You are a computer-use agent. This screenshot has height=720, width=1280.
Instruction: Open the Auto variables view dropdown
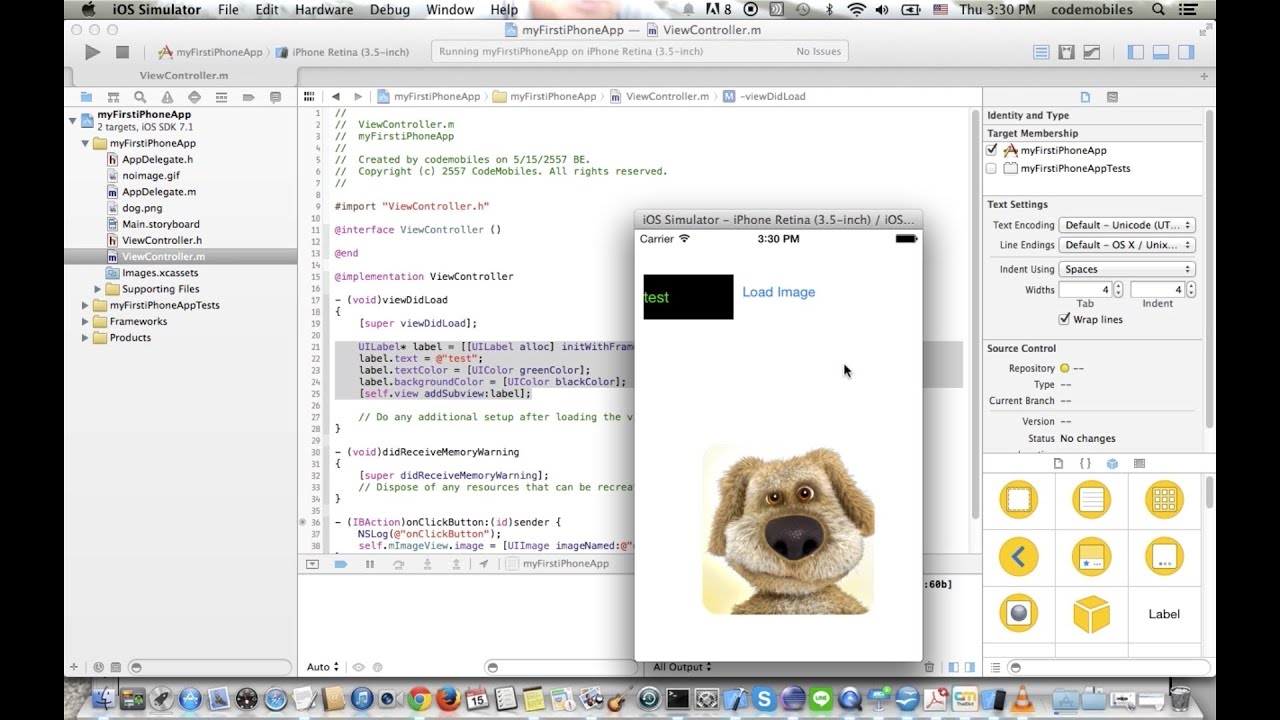(322, 667)
